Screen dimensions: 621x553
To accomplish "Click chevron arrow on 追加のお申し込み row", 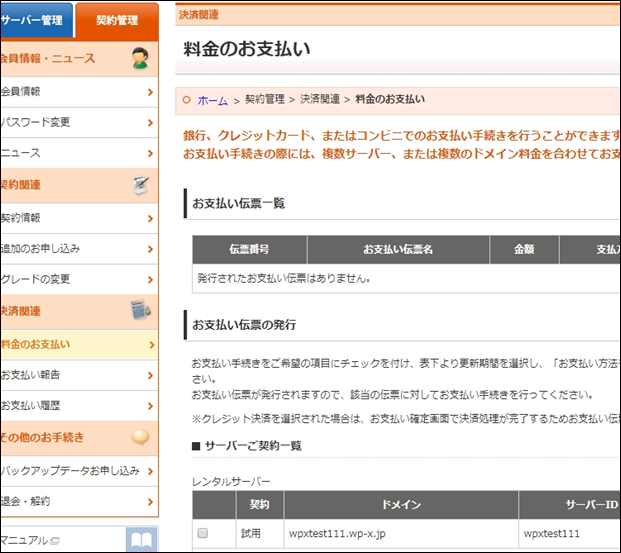I will point(150,249).
